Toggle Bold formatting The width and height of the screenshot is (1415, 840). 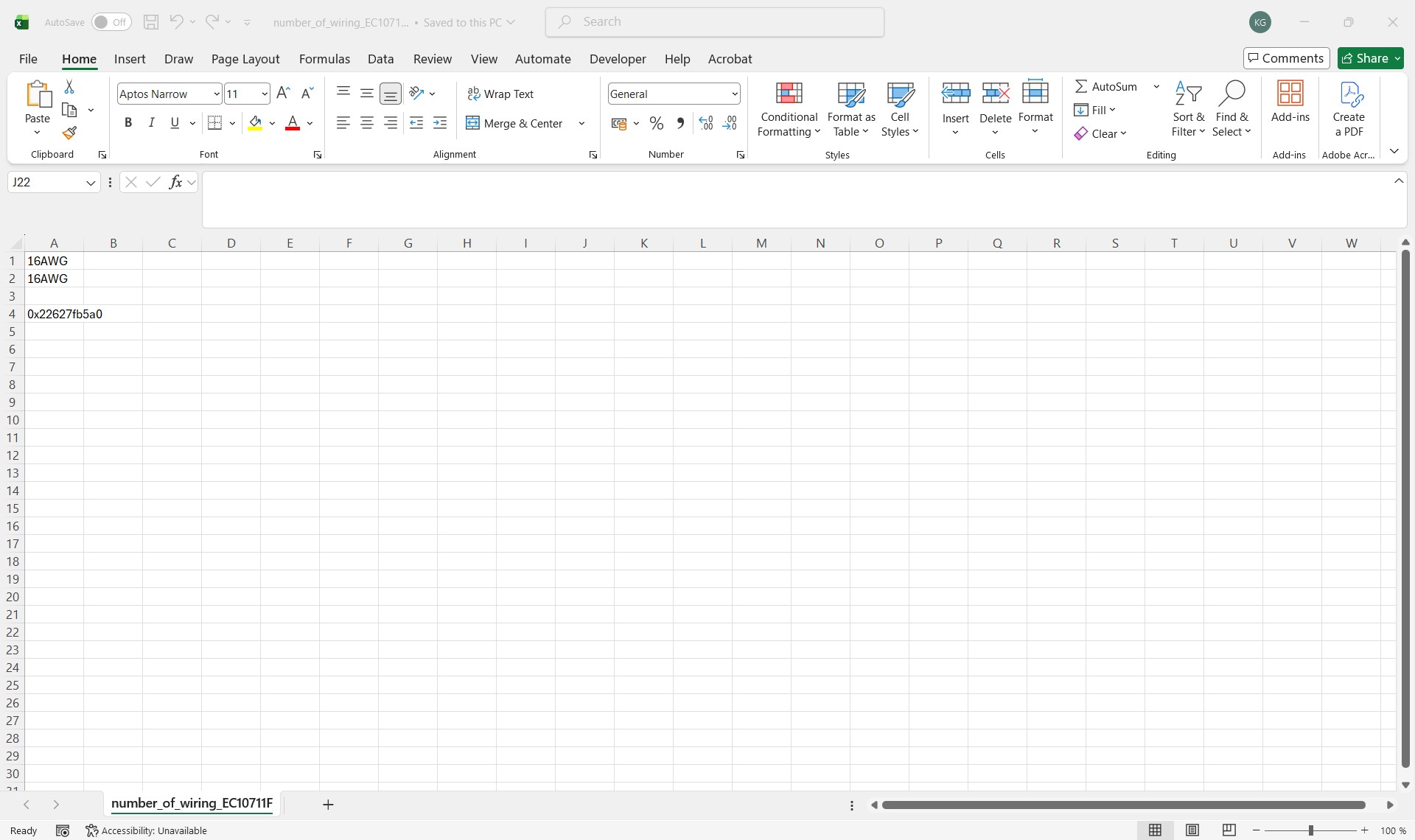(x=128, y=123)
